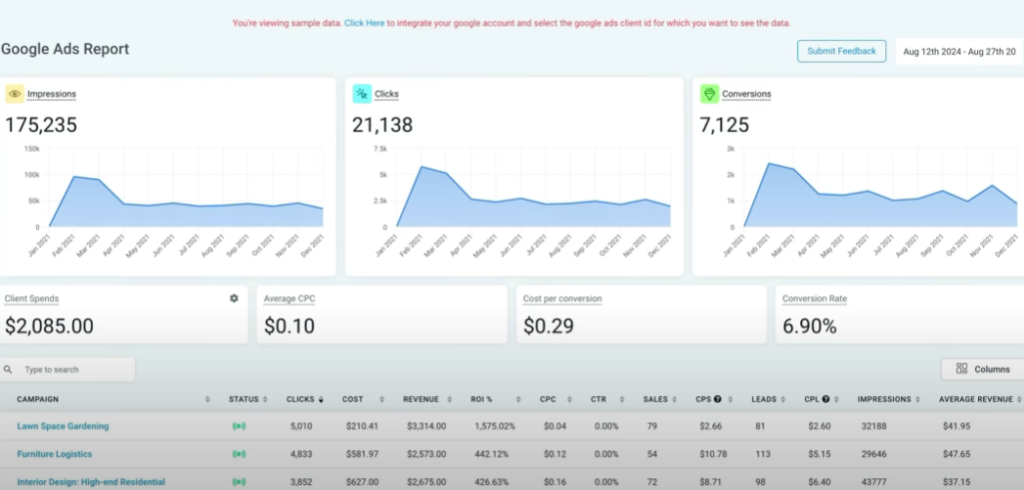
Task: Click the CPS help question icon
Action: 717,399
